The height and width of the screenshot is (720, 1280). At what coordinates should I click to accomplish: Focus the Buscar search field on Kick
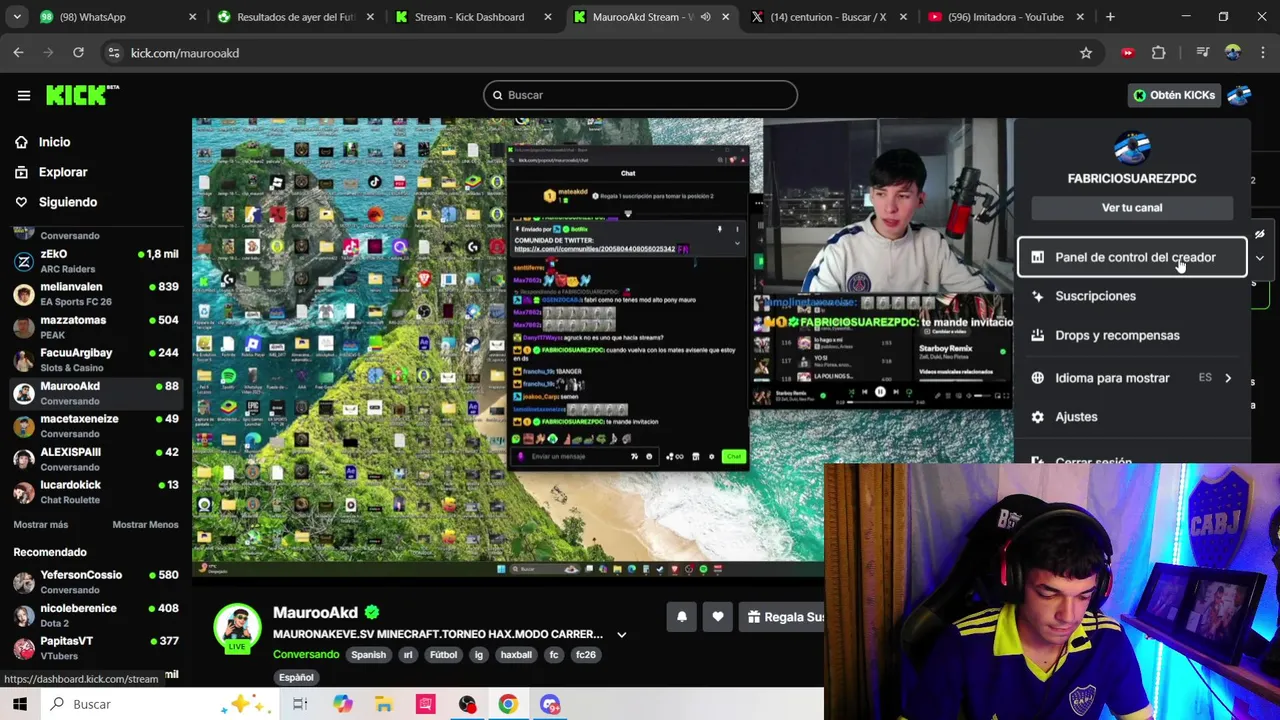(x=640, y=95)
